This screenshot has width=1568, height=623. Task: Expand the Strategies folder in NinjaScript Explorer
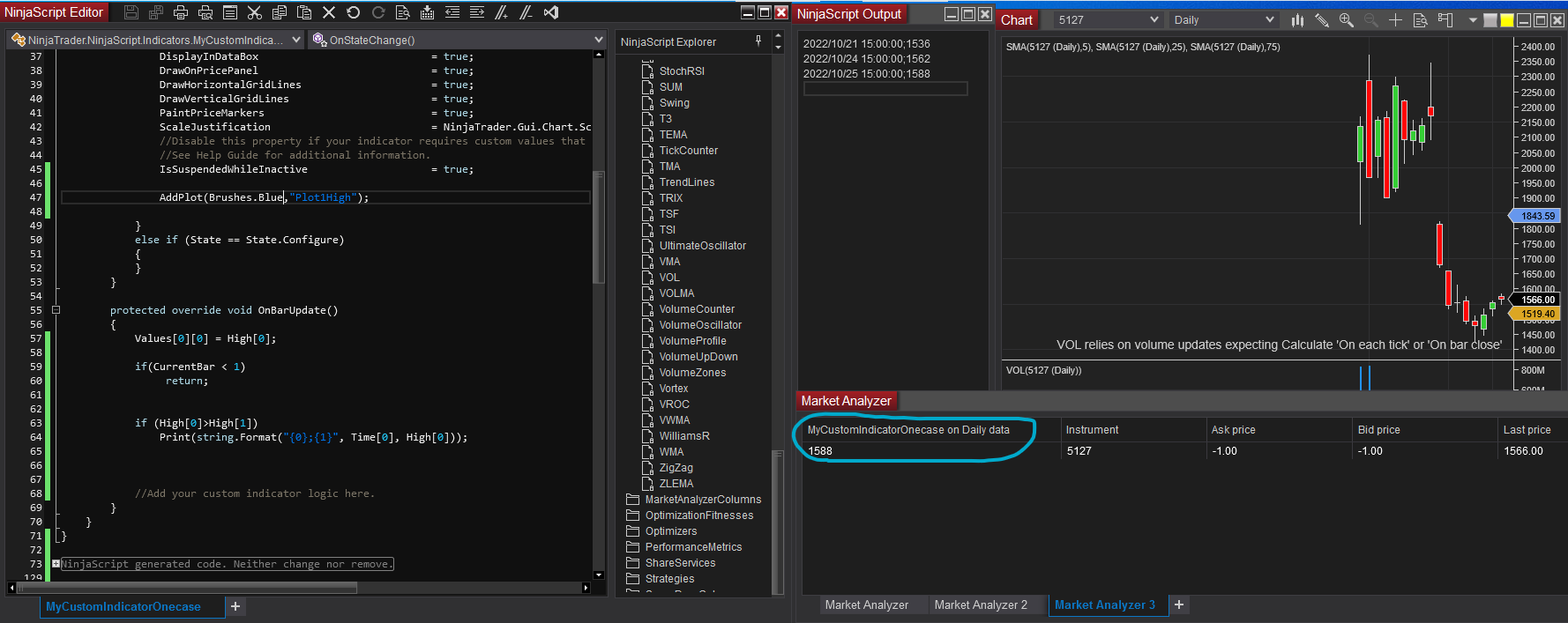coord(669,579)
